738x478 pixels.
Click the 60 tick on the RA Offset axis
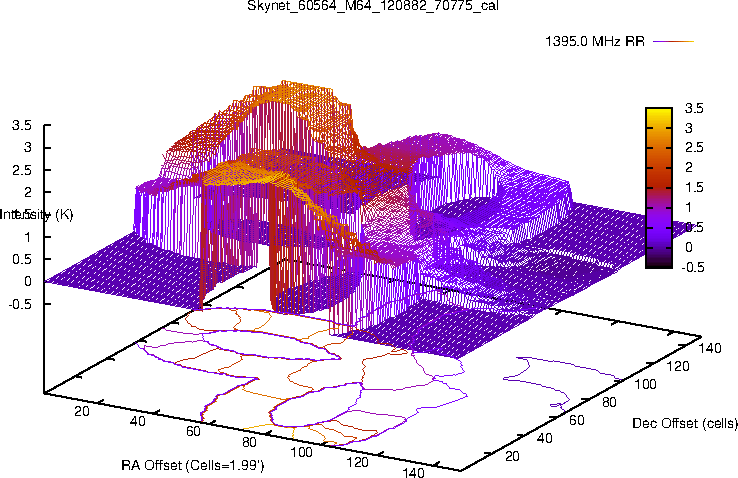(x=193, y=431)
